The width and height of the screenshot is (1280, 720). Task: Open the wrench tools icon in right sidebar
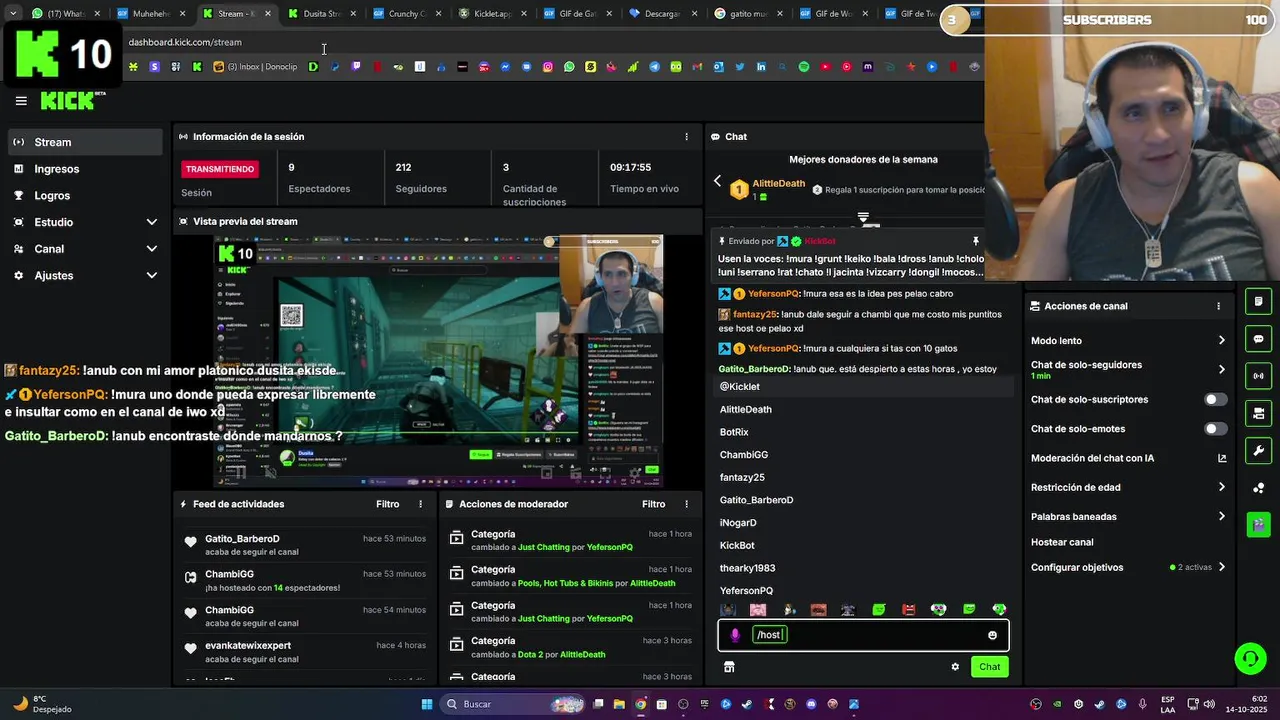coord(1259,450)
